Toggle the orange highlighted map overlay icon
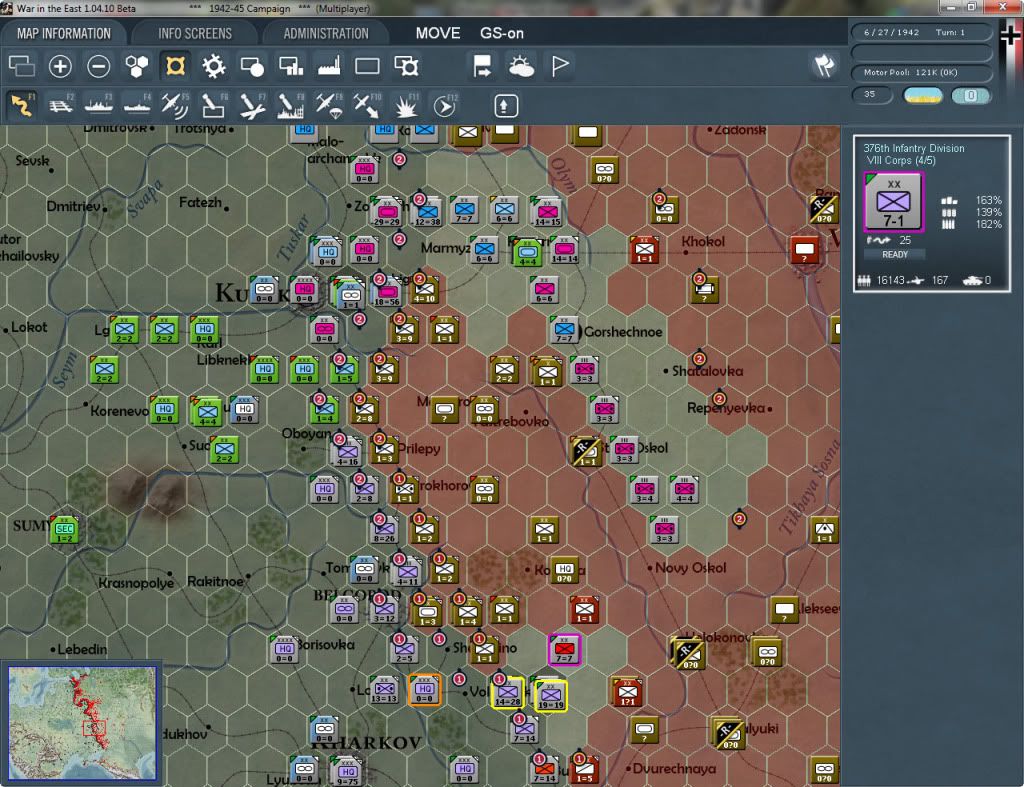 175,66
